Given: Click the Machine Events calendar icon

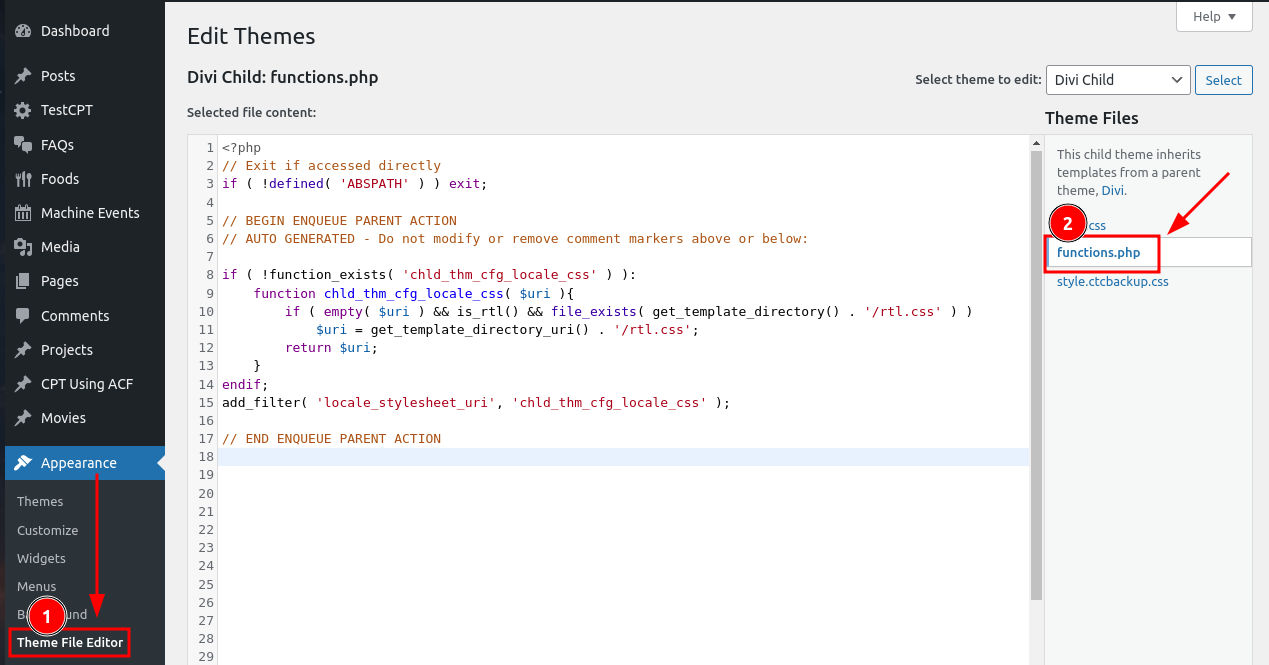Looking at the screenshot, I should click(x=23, y=213).
